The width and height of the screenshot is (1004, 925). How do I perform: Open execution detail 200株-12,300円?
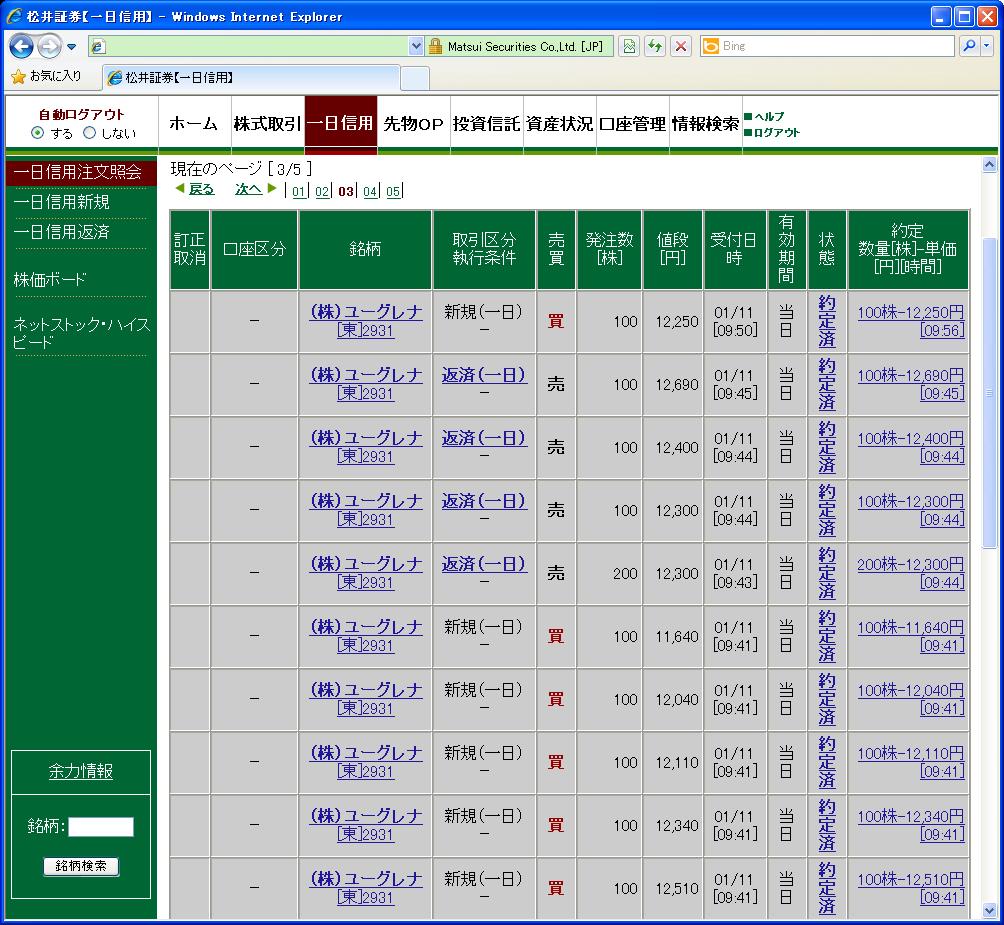pos(911,573)
